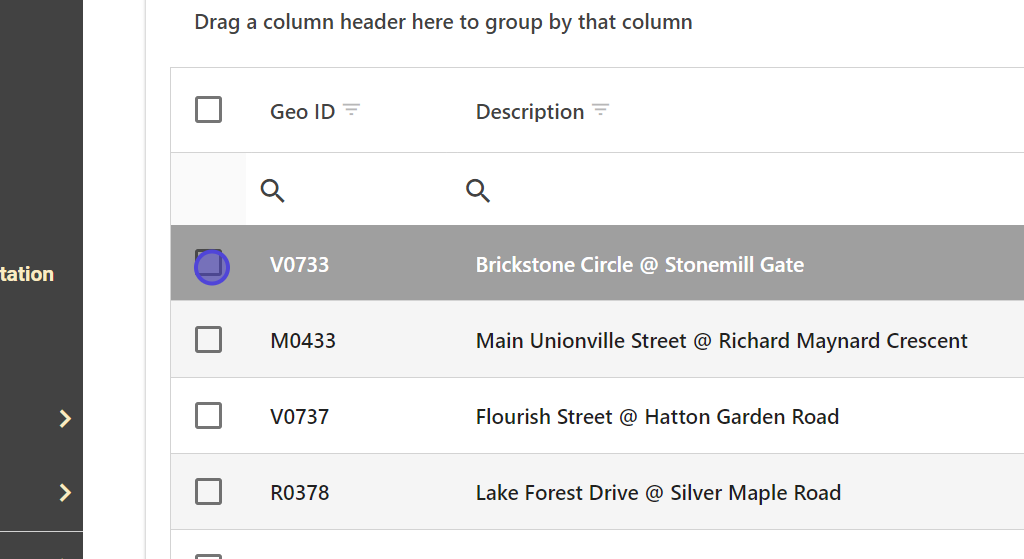Viewport: 1024px width, 559px height.
Task: Check the box for row M0433
Action: click(208, 340)
